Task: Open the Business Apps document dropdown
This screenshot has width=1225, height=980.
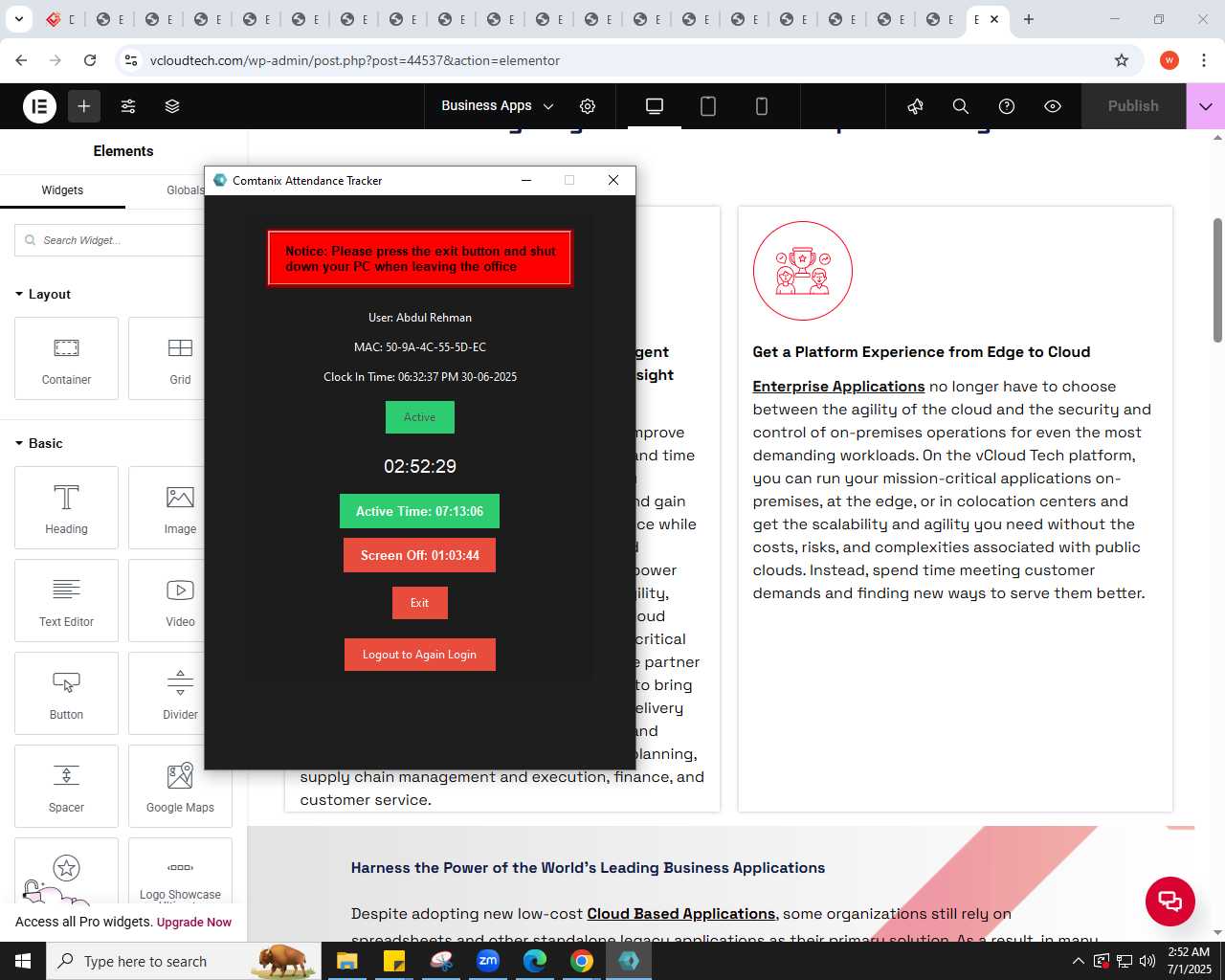Action: click(497, 106)
